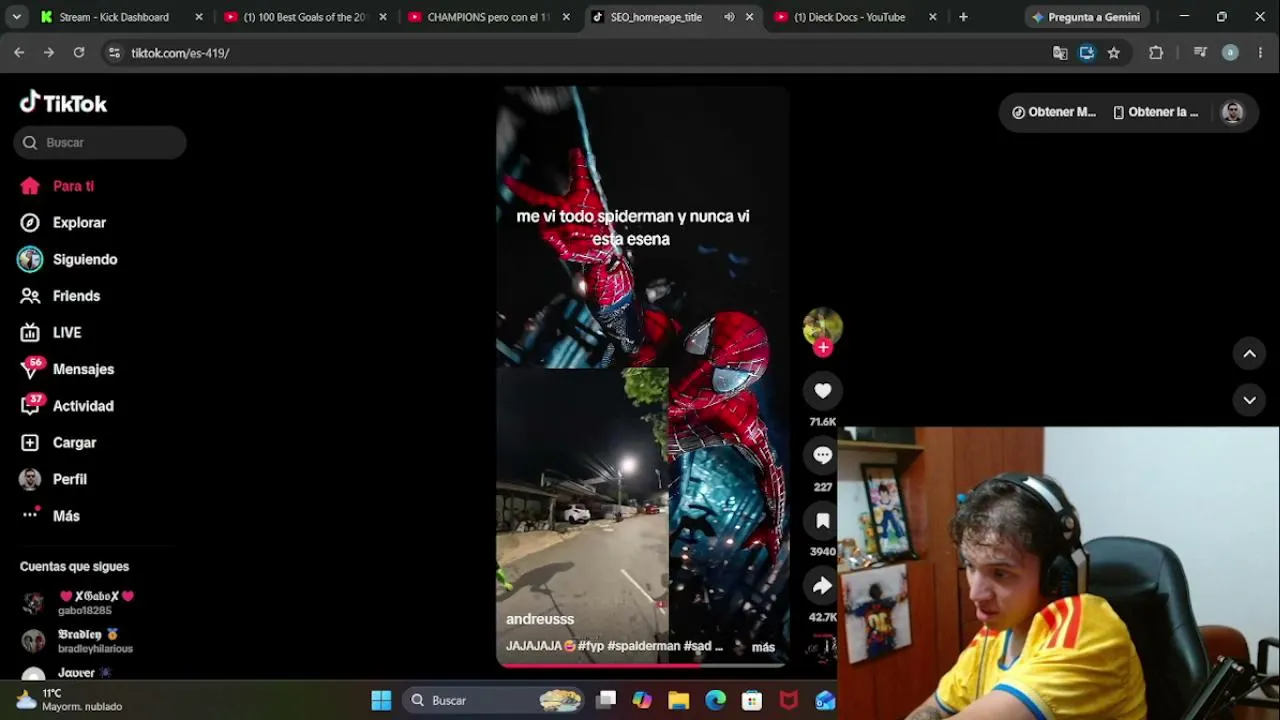Click the Obtener M... button
Screen dimensions: 1280x720
[1054, 112]
